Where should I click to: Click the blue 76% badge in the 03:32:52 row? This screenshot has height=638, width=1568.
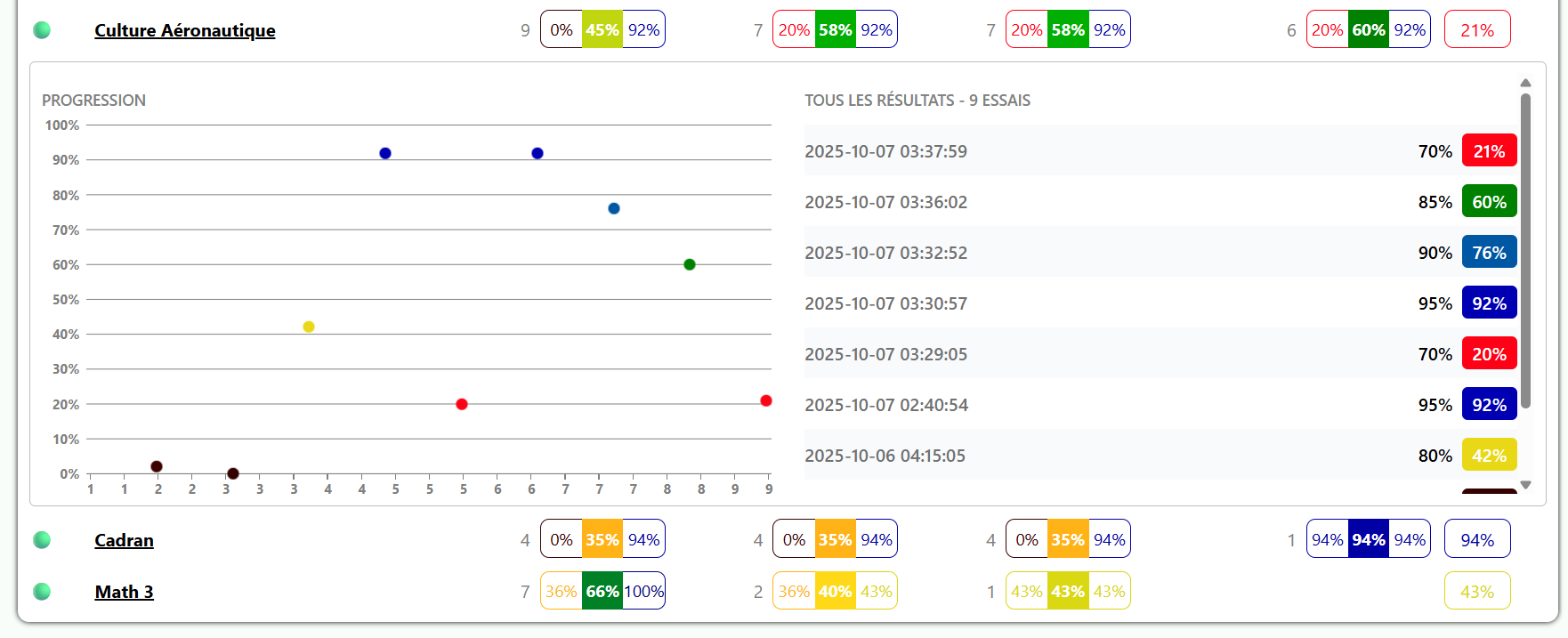(1489, 253)
